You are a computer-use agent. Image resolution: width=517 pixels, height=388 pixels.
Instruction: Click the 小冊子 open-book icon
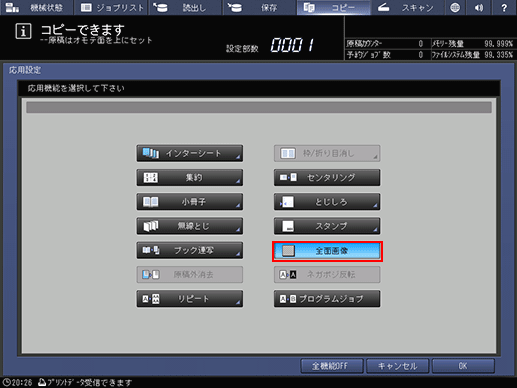(150, 202)
